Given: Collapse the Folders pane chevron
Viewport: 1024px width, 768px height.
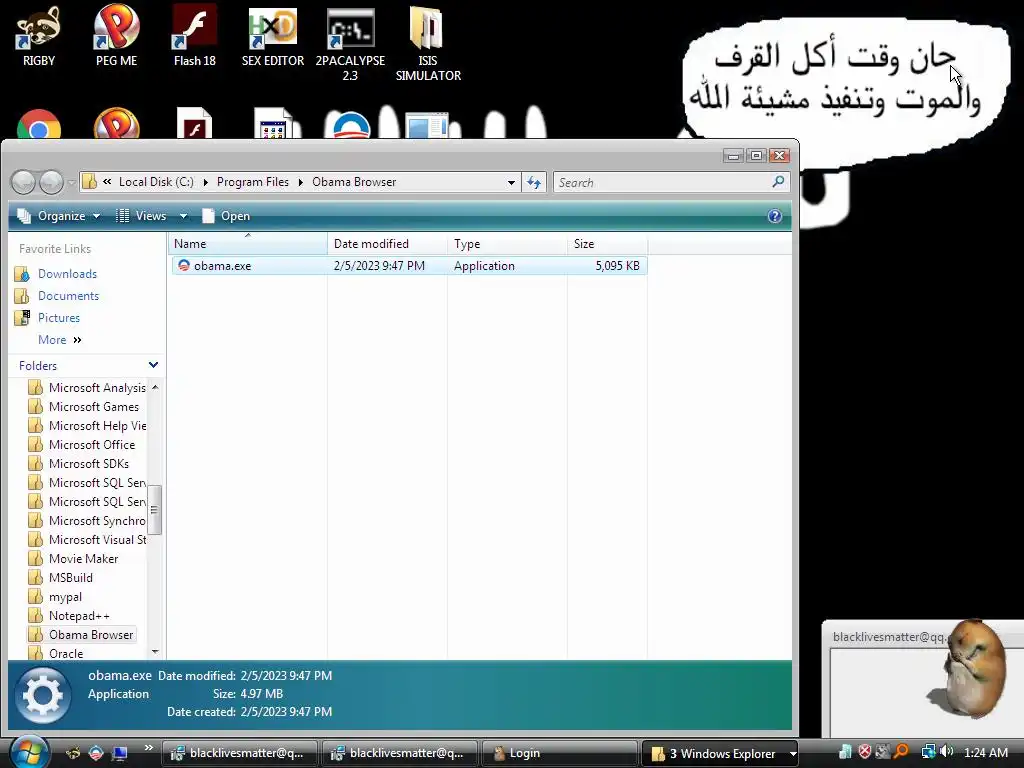Looking at the screenshot, I should coord(153,365).
